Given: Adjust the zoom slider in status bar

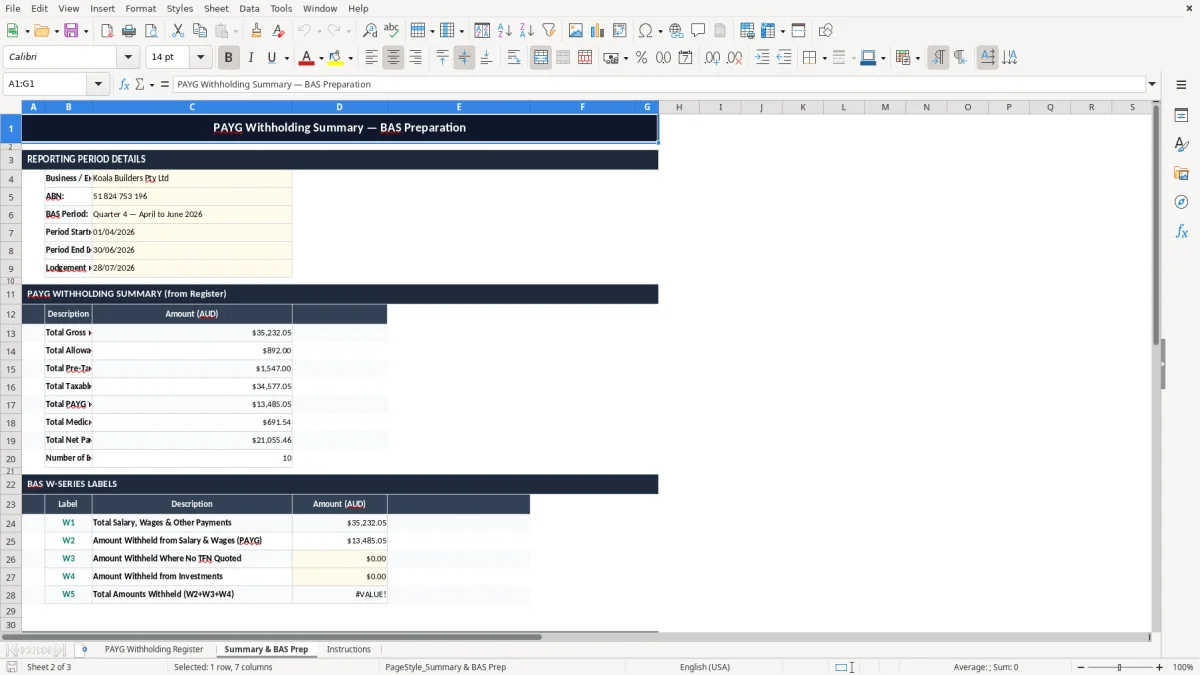Looking at the screenshot, I should 1119,667.
